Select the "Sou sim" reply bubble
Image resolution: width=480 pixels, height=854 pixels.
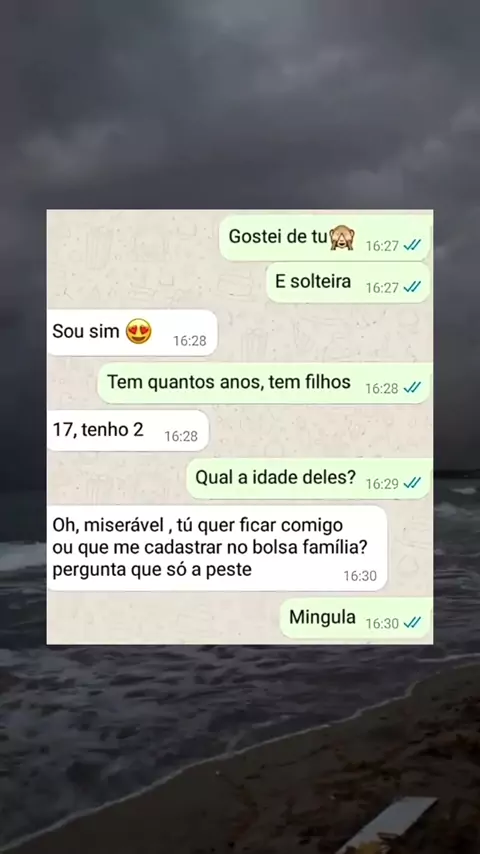pyautogui.click(x=132, y=332)
